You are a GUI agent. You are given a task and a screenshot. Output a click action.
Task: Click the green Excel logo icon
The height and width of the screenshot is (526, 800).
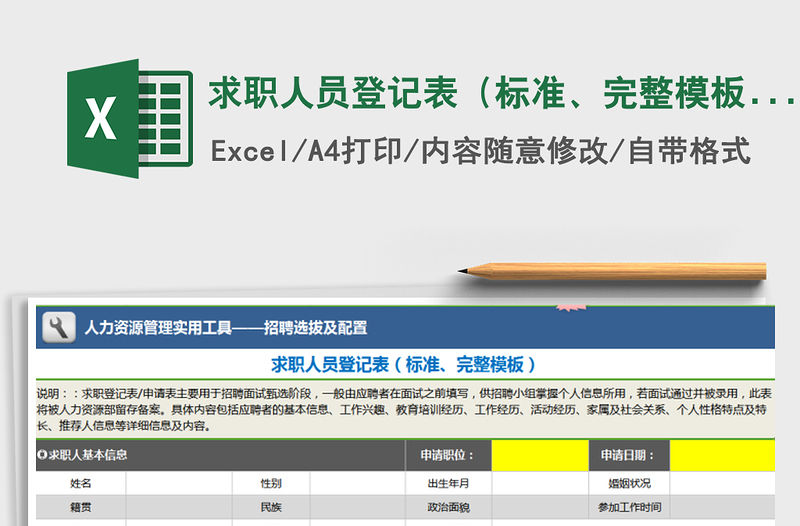(x=128, y=119)
